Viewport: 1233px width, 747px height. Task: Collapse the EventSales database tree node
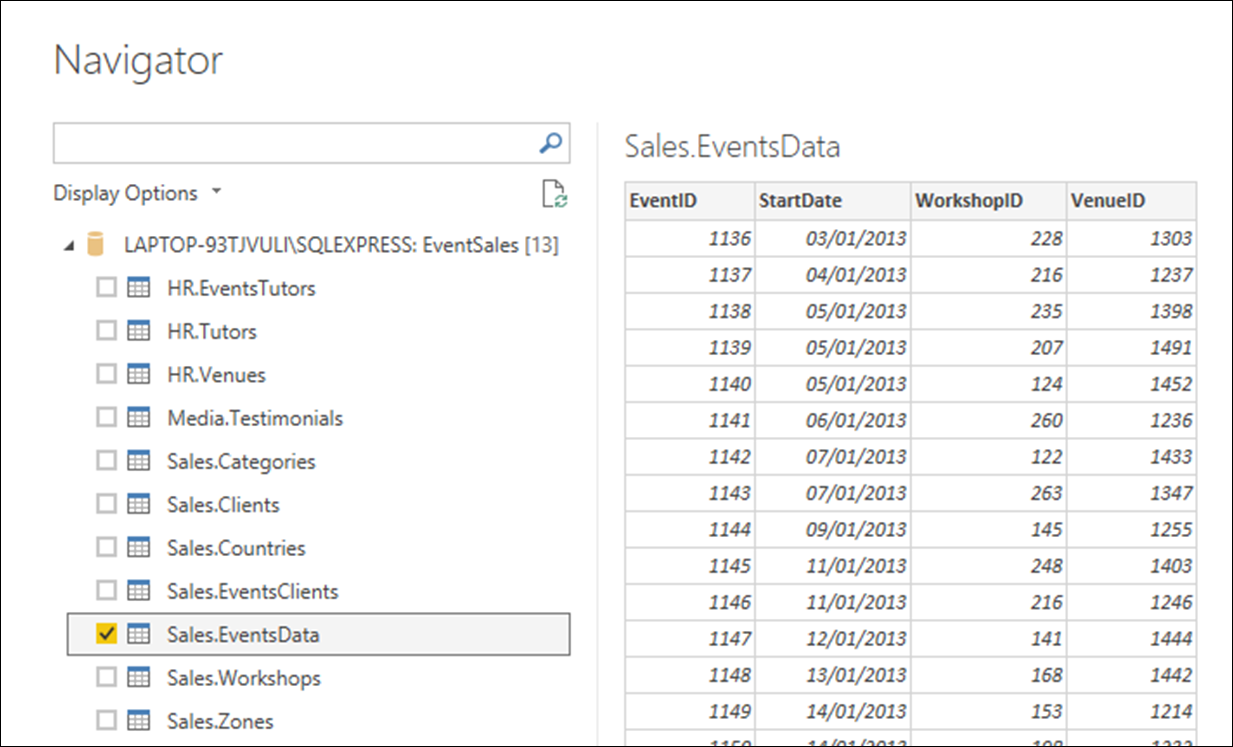pos(67,245)
